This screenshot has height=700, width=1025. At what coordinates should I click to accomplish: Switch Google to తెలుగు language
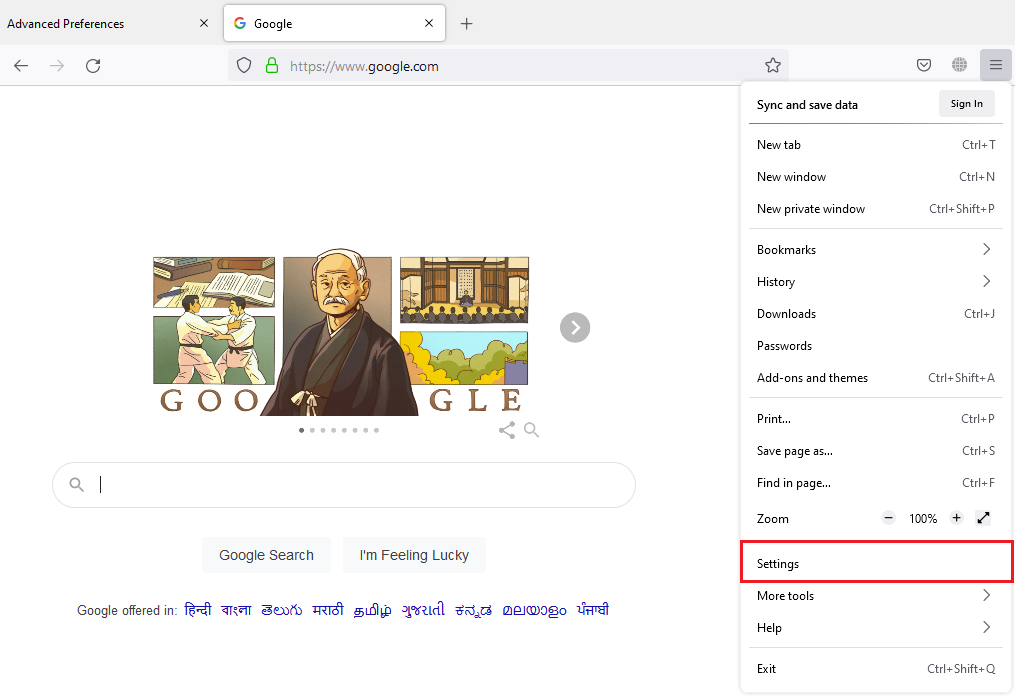282,610
